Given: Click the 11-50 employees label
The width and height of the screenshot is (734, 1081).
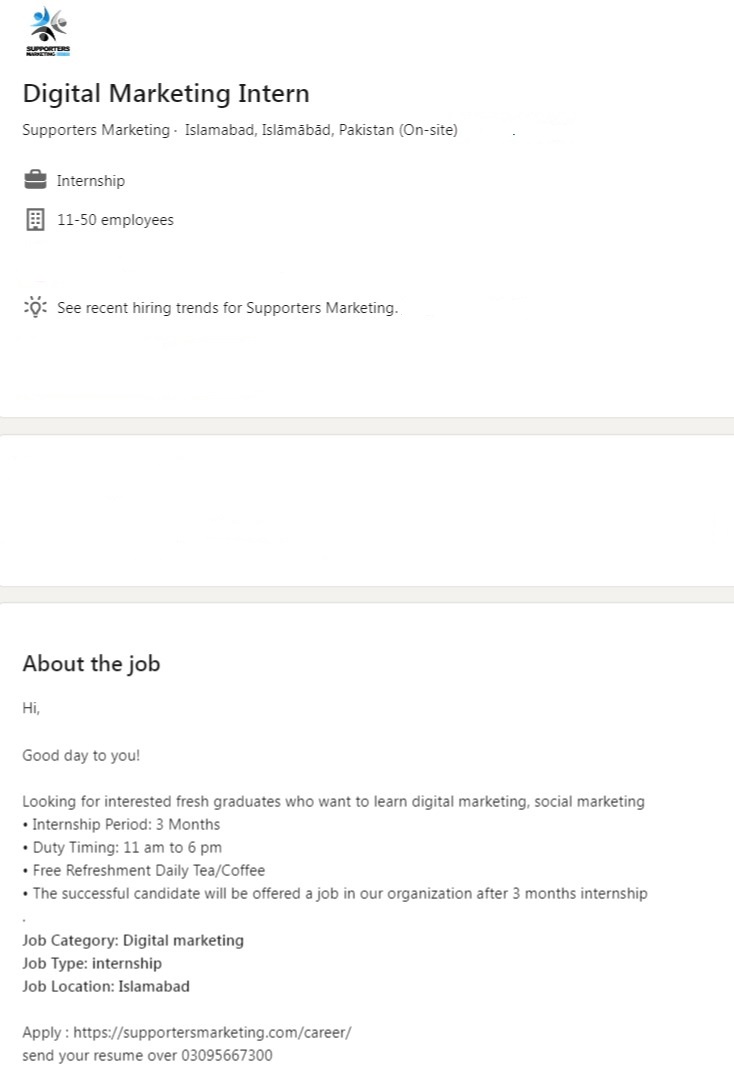Looking at the screenshot, I should (115, 220).
